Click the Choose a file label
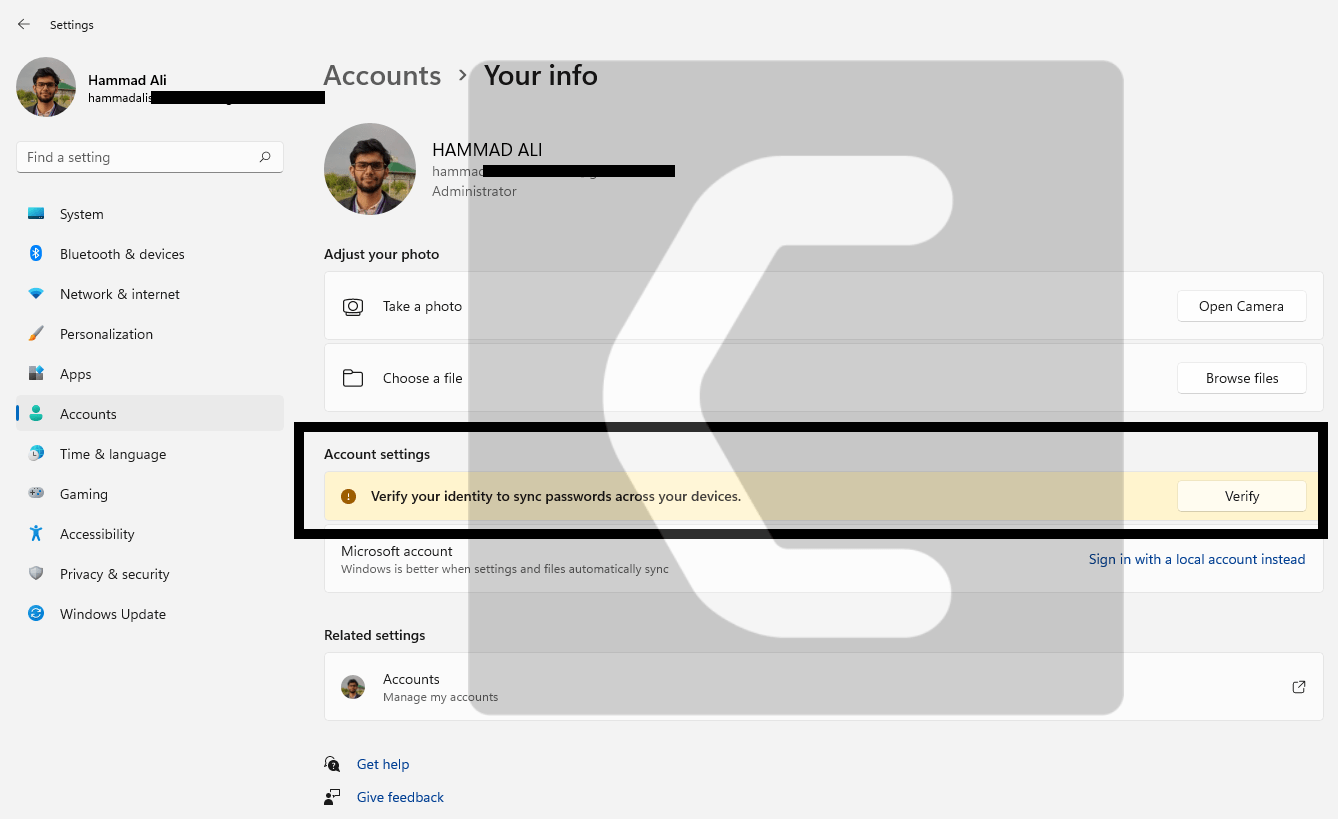Screen dimensions: 1338x819 click(x=422, y=378)
